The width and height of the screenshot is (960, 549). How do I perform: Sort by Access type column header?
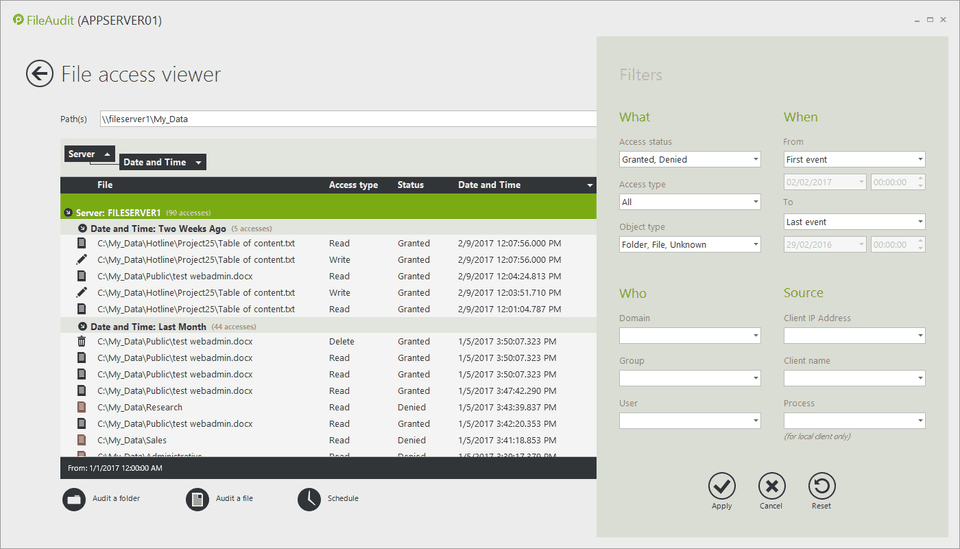coord(353,185)
